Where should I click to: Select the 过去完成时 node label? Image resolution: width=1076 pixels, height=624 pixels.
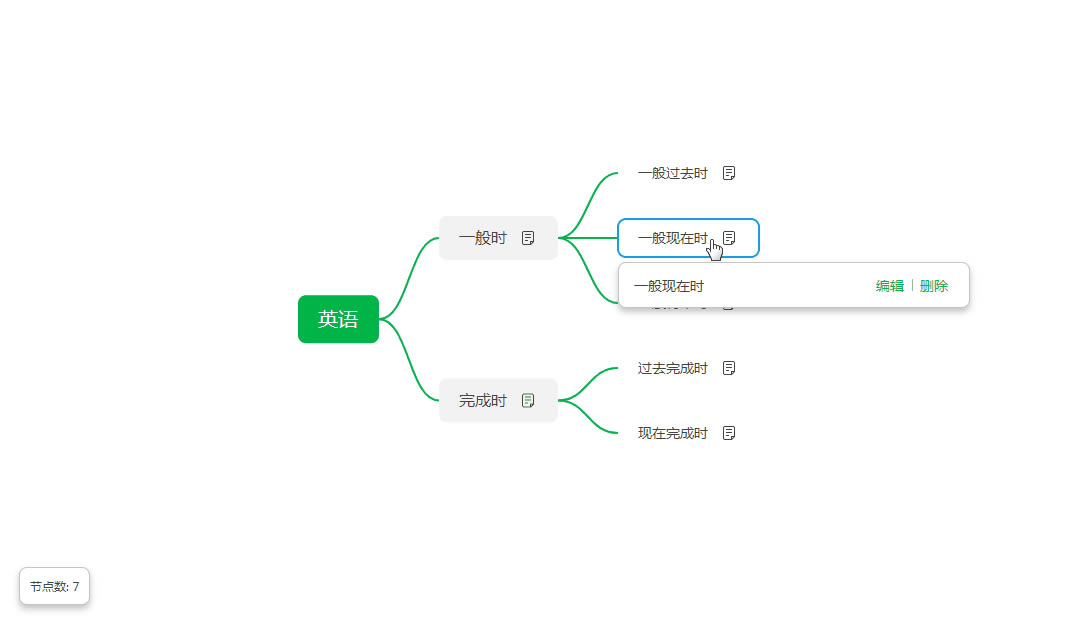672,368
